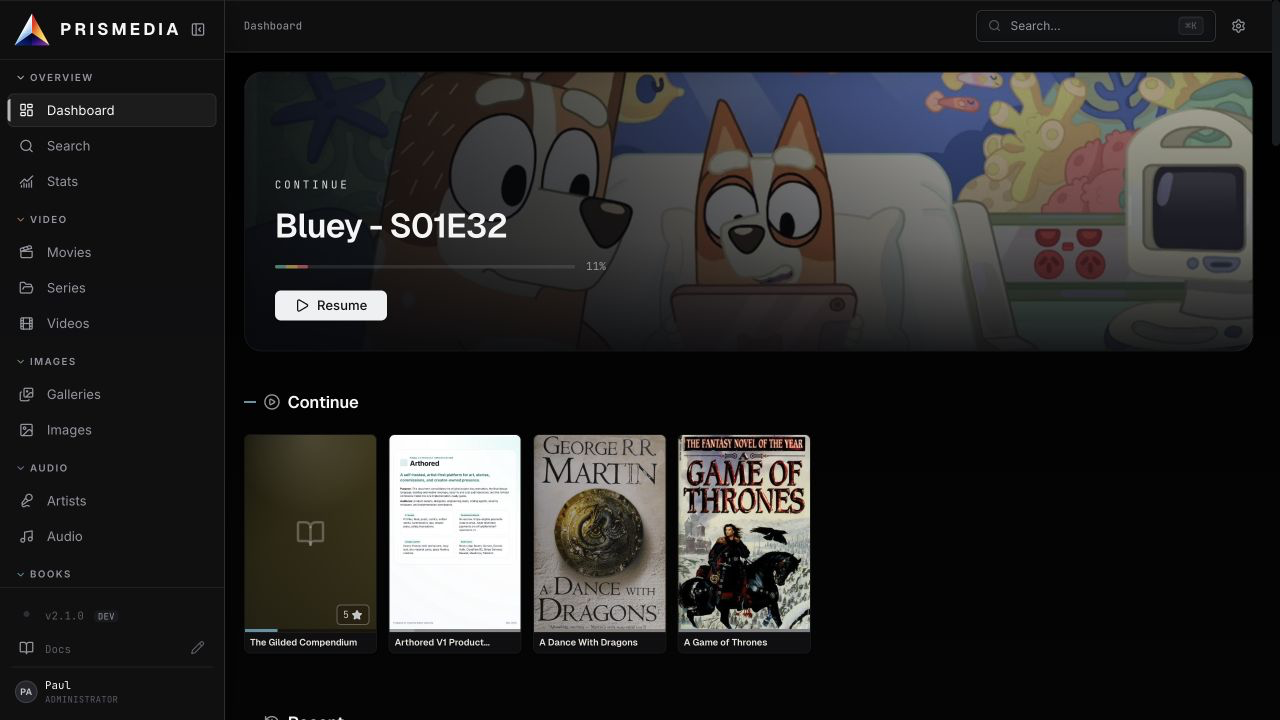Click the ⌘K shortcut badge
This screenshot has width=1280, height=720.
(x=1190, y=26)
